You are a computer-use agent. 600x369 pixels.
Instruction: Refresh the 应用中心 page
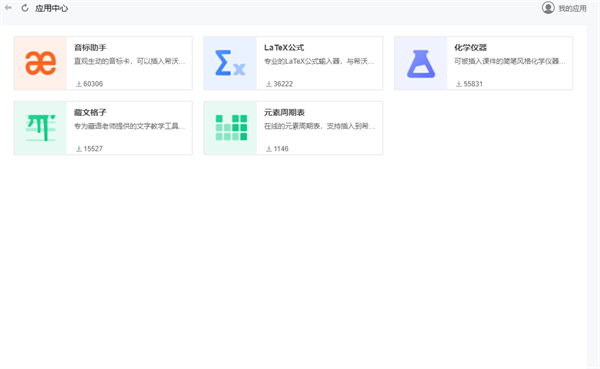(x=25, y=8)
